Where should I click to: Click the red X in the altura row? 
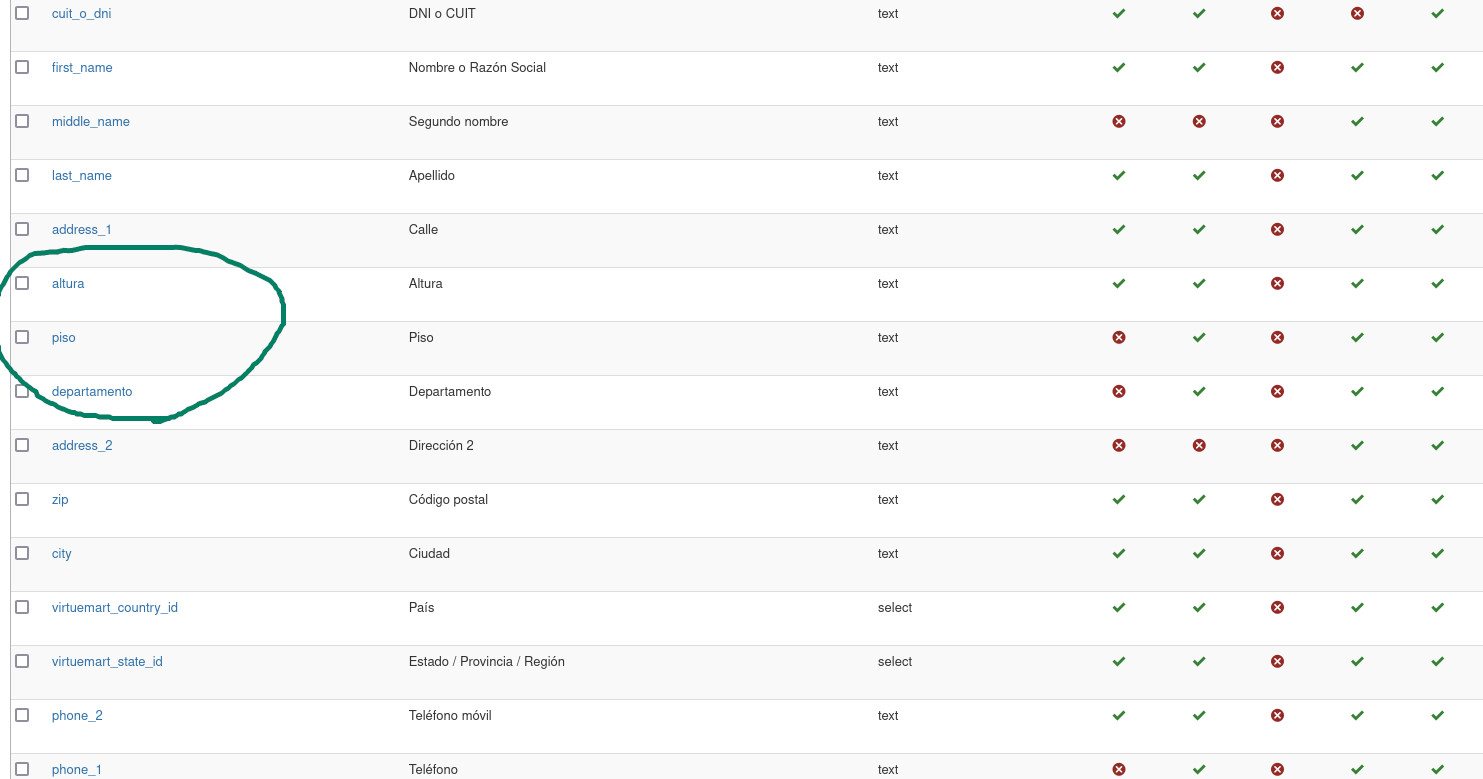[x=1277, y=283]
